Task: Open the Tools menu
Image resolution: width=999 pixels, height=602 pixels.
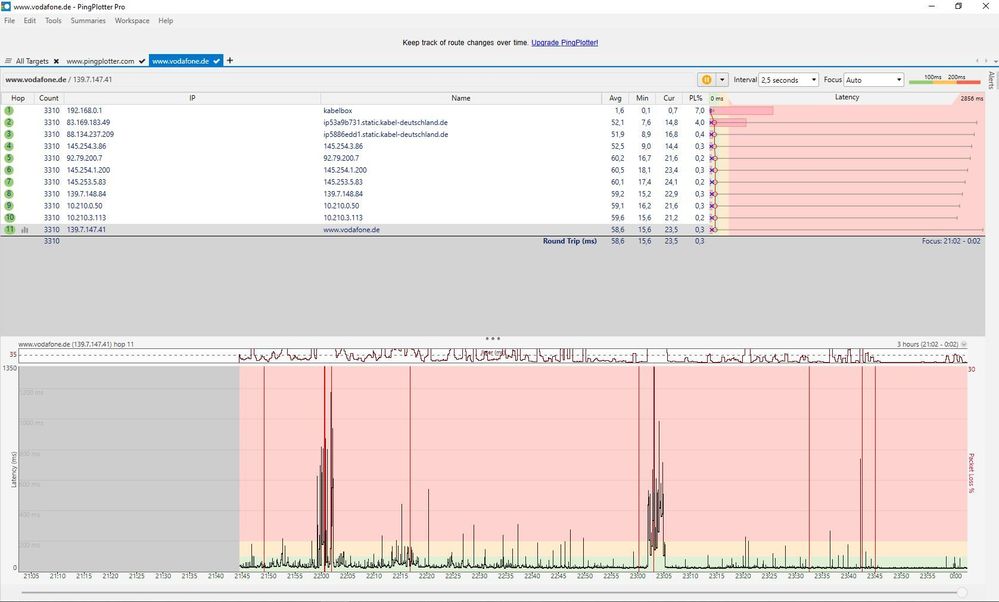Action: [x=53, y=20]
